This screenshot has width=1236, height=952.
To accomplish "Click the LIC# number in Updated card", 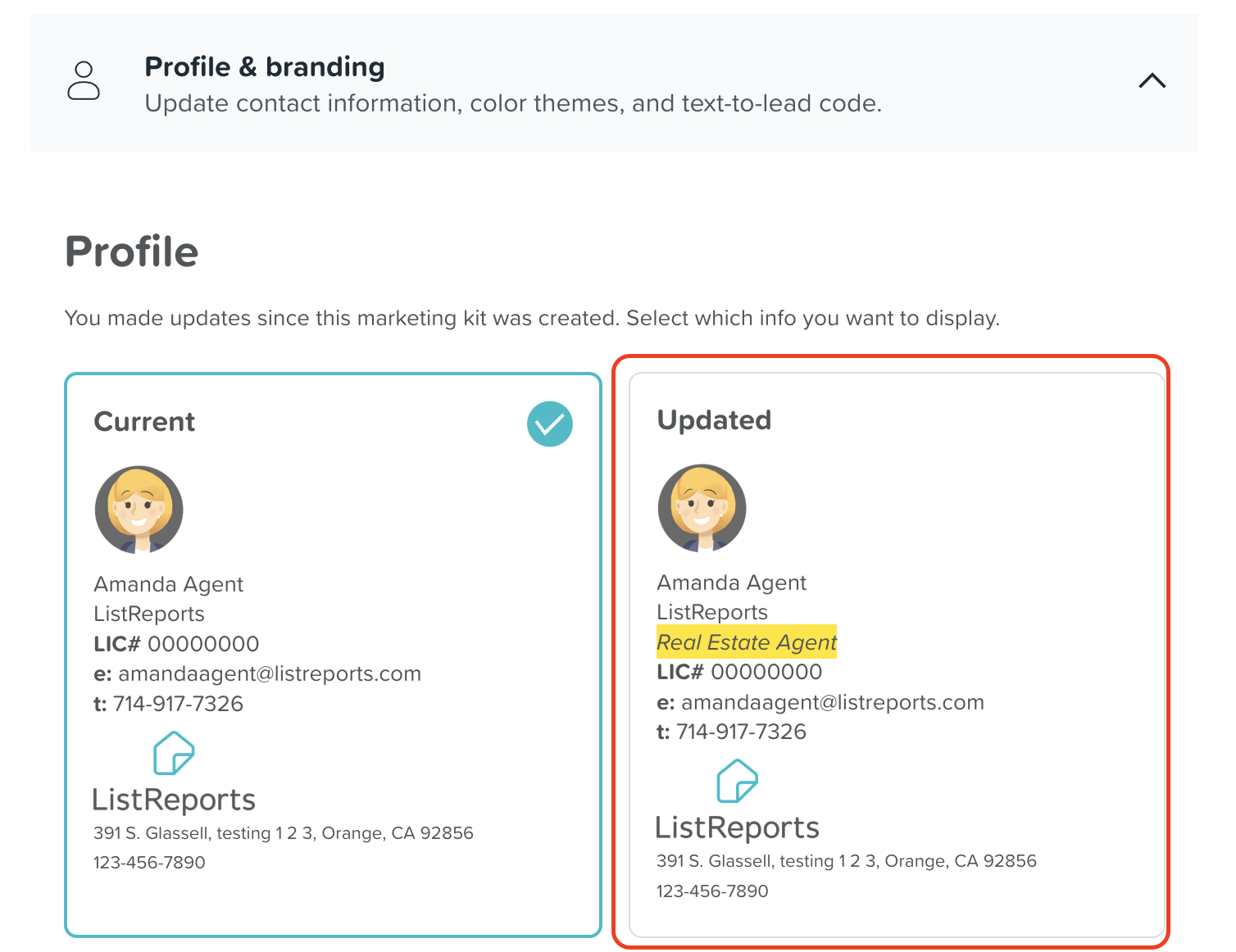I will tap(766, 672).
